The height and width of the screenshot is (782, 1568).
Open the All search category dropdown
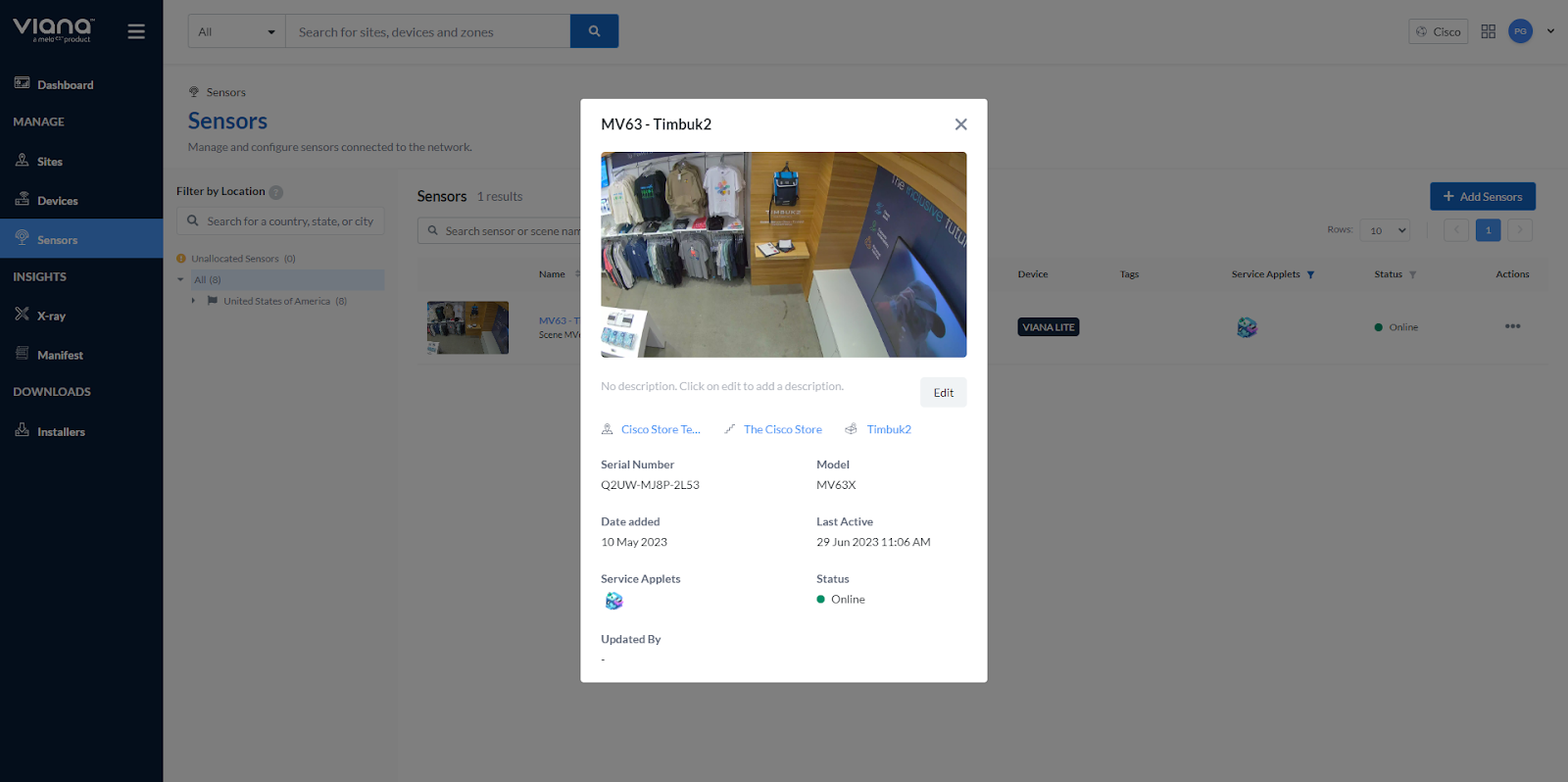[236, 31]
